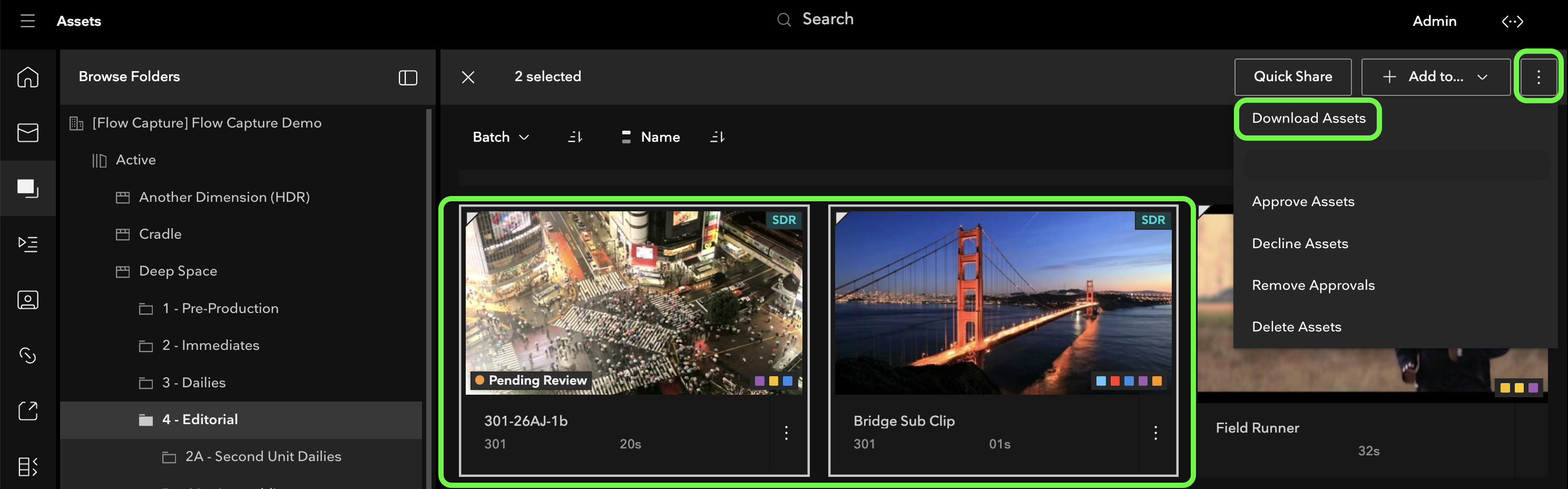1568x489 pixels.
Task: Open the 2A - Second Unit Dailies folder
Action: point(263,457)
